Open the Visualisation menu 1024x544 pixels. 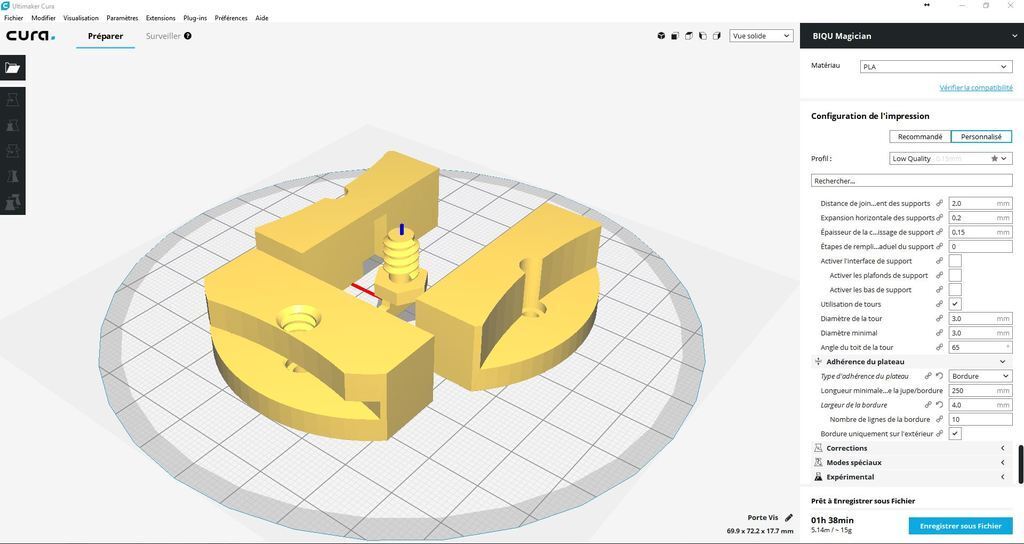81,18
